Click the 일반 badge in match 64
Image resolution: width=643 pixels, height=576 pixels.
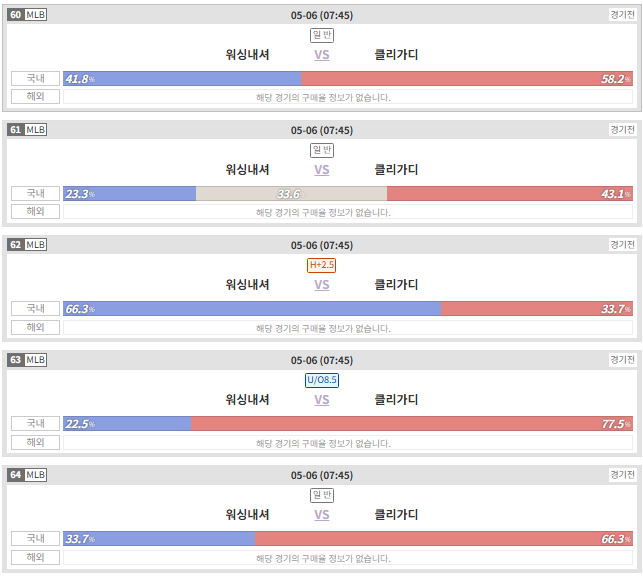pyautogui.click(x=322, y=495)
